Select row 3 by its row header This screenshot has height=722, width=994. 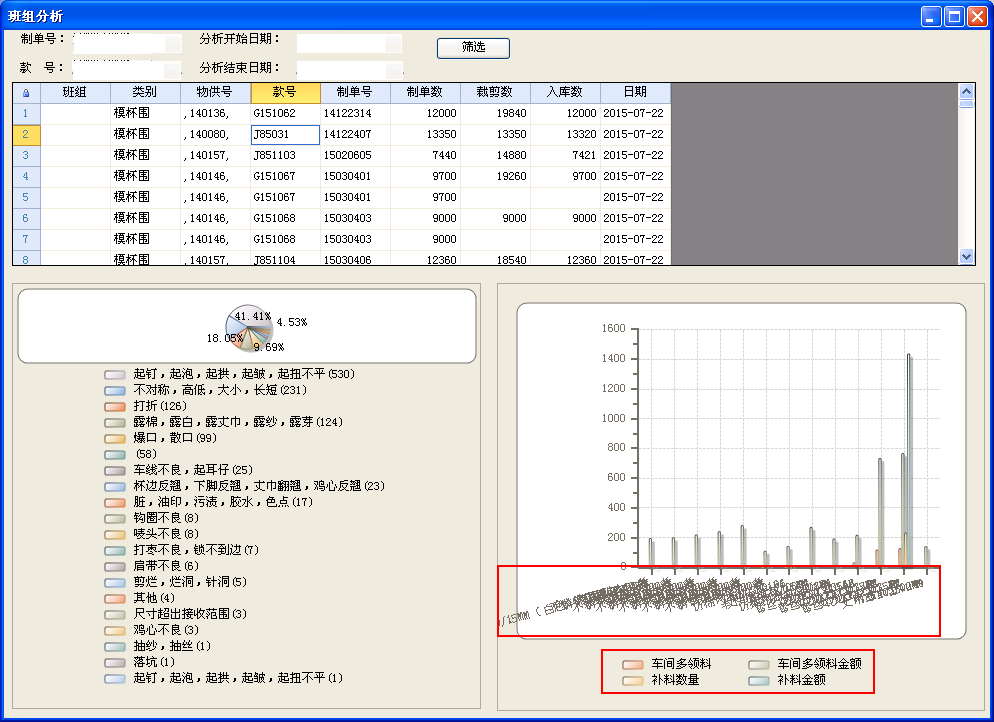click(26, 155)
